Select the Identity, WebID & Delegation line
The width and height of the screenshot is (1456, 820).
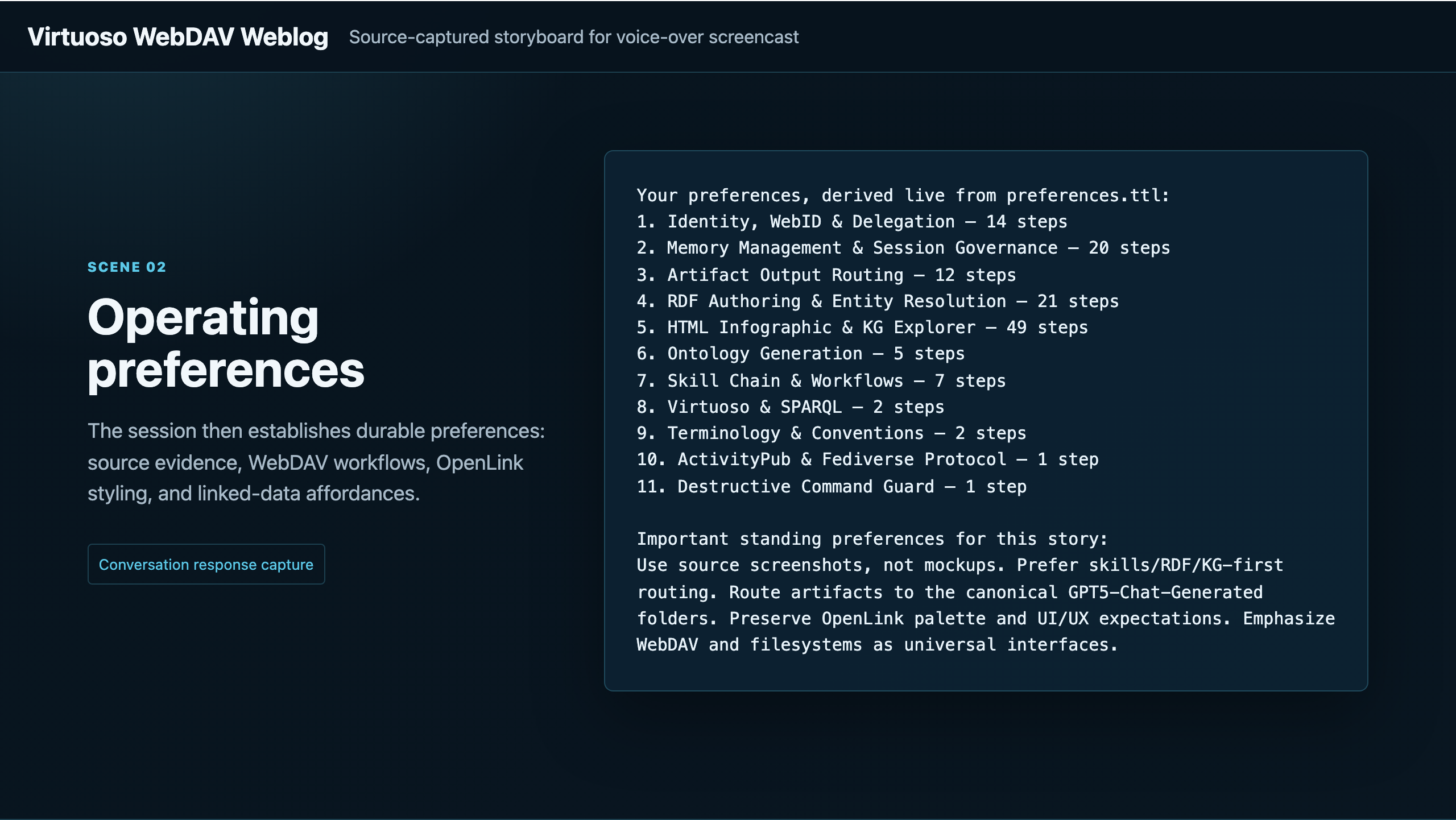(852, 222)
